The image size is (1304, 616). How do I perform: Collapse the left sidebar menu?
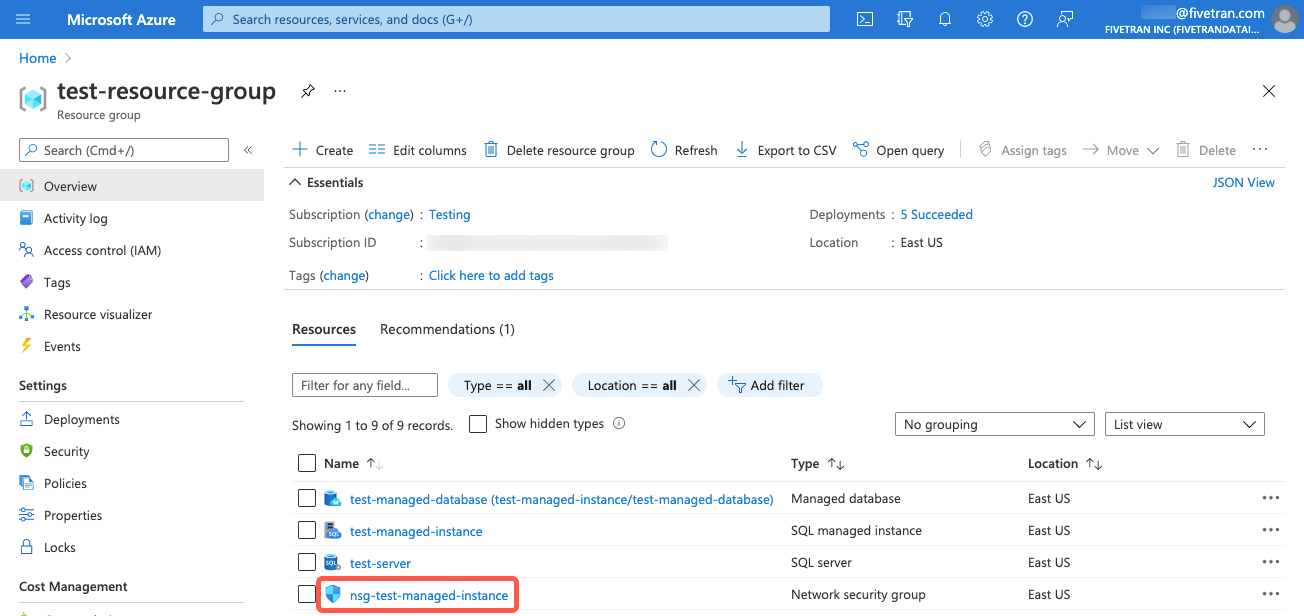(x=248, y=150)
